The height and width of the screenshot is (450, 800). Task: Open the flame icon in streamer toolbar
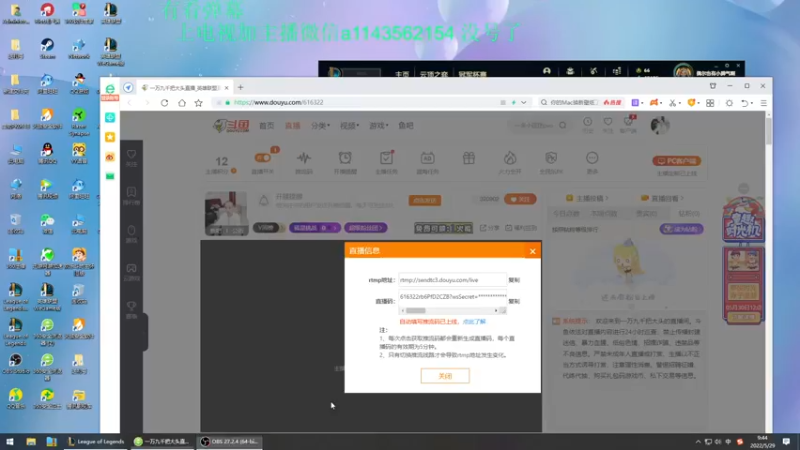tap(510, 158)
